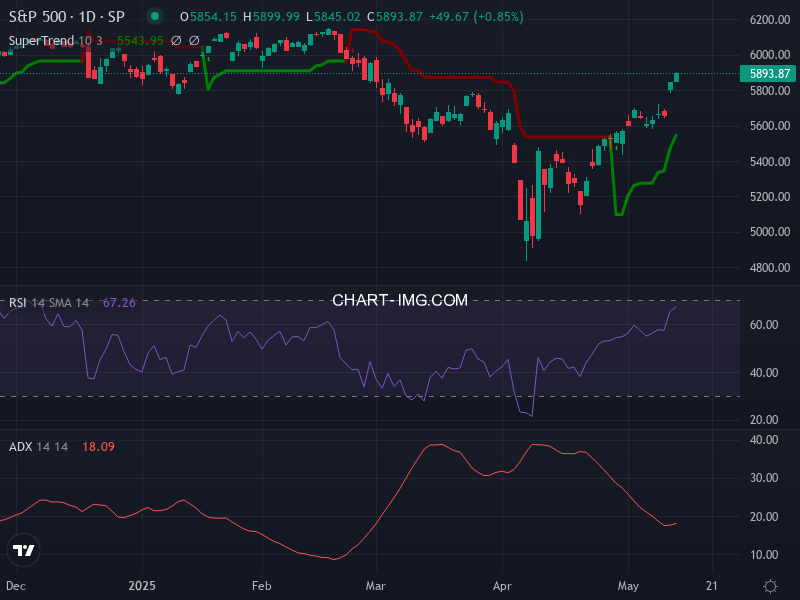The height and width of the screenshot is (600, 800).
Task: Open chart settings gear icon
Action: coord(770,586)
